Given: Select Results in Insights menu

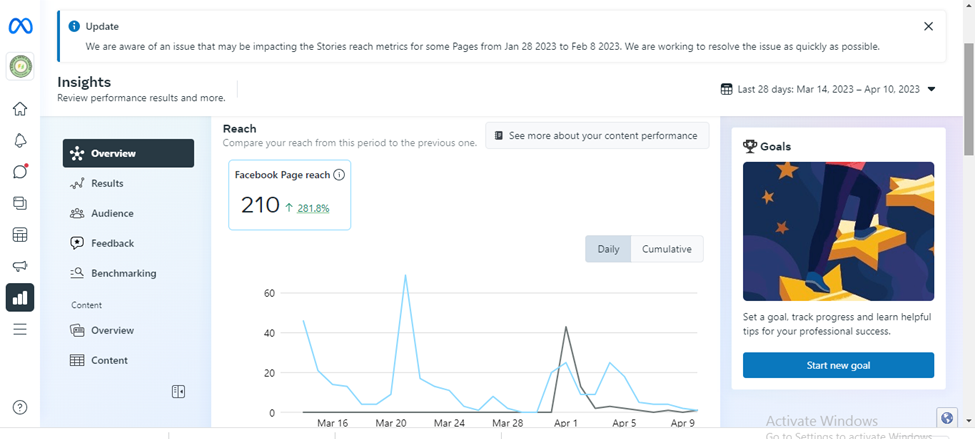Looking at the screenshot, I should tap(107, 183).
